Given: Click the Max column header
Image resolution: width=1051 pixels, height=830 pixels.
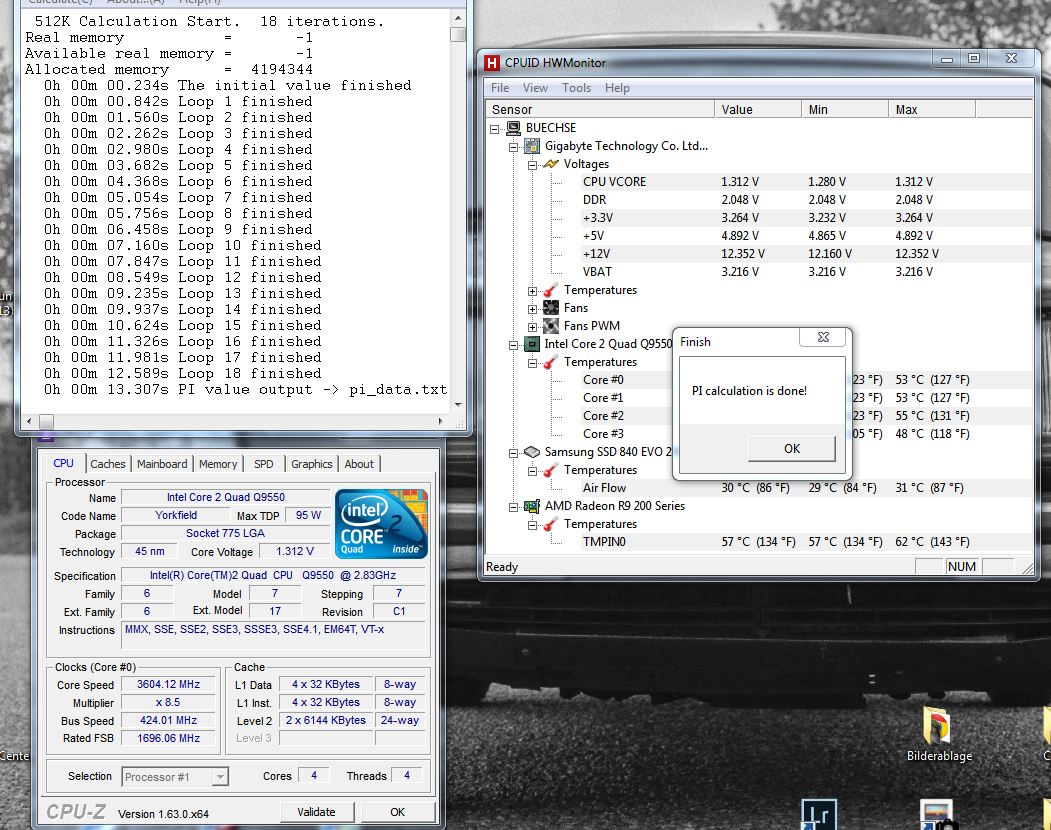Looking at the screenshot, I should pos(932,109).
